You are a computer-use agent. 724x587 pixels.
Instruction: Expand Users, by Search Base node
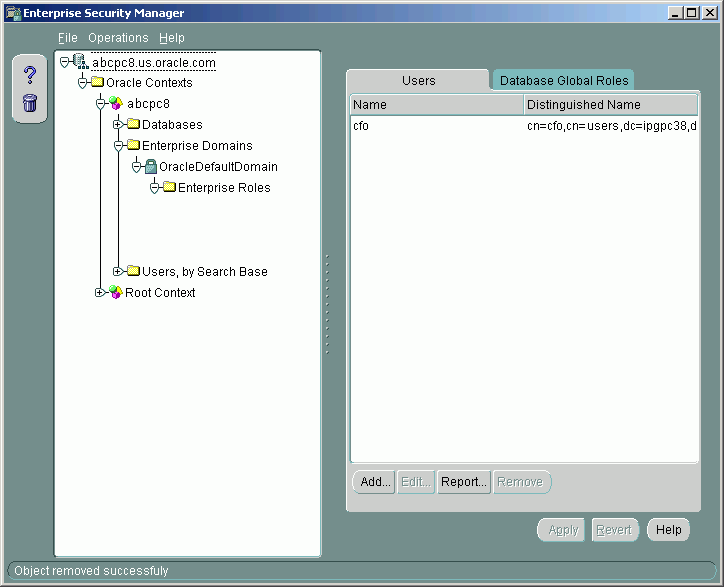pyautogui.click(x=118, y=271)
